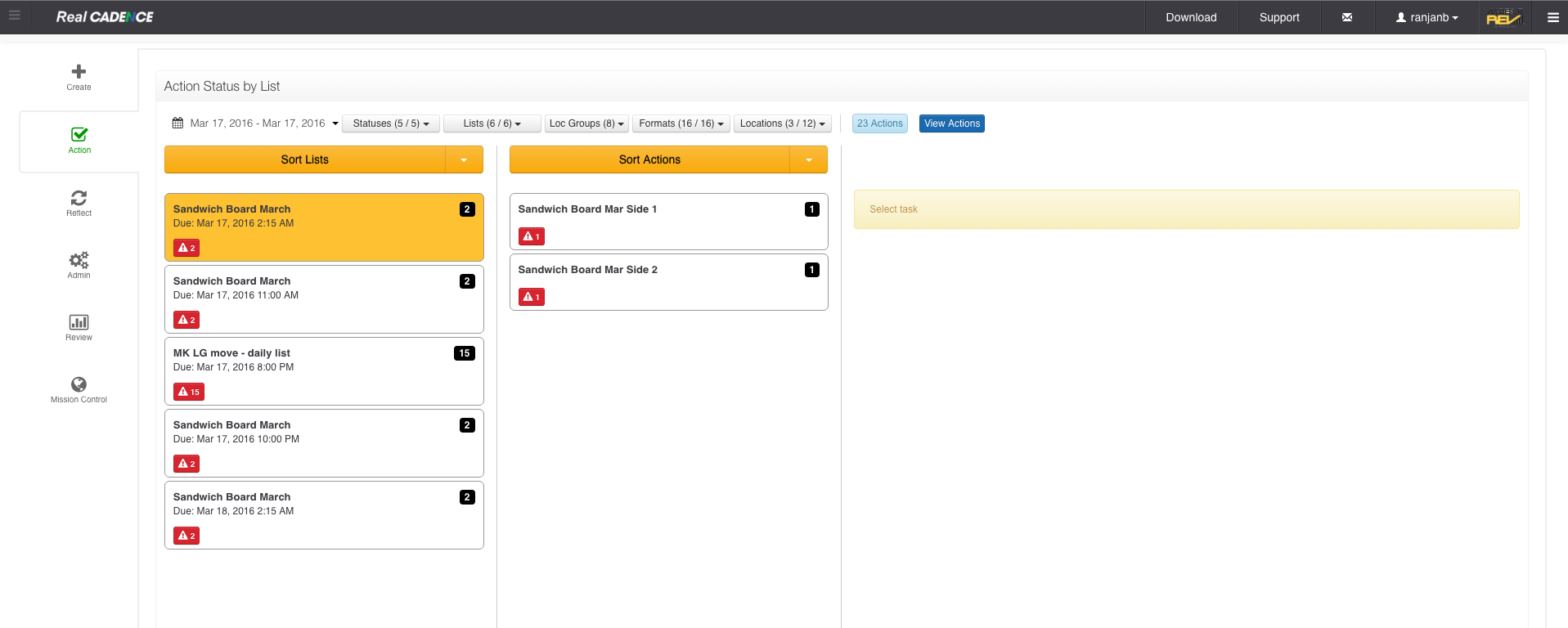Viewport: 1568px width, 628px height.
Task: Open the Mar 17, 2016 date range picker
Action: (255, 123)
